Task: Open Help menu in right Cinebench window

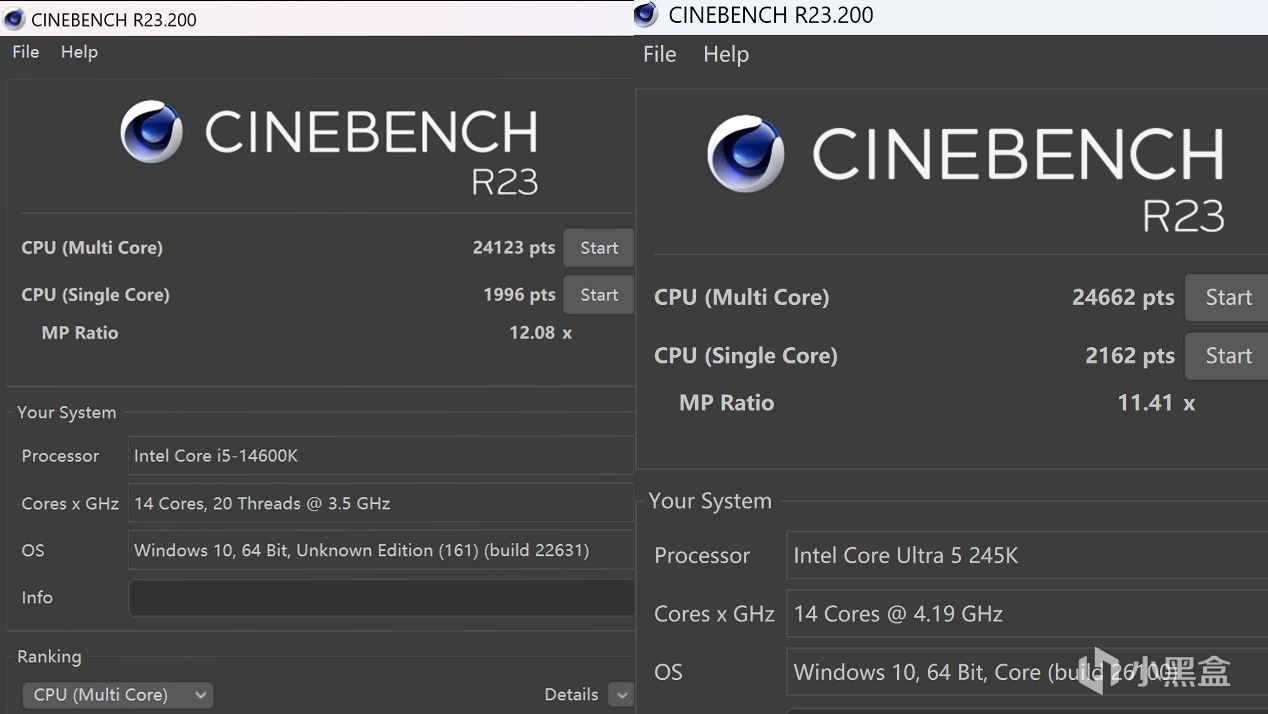Action: click(726, 54)
